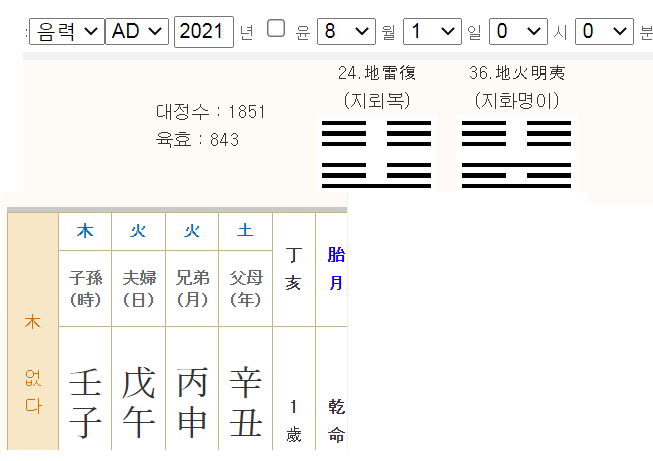
Task: Expand the month dropdown showing 8
Action: (346, 31)
